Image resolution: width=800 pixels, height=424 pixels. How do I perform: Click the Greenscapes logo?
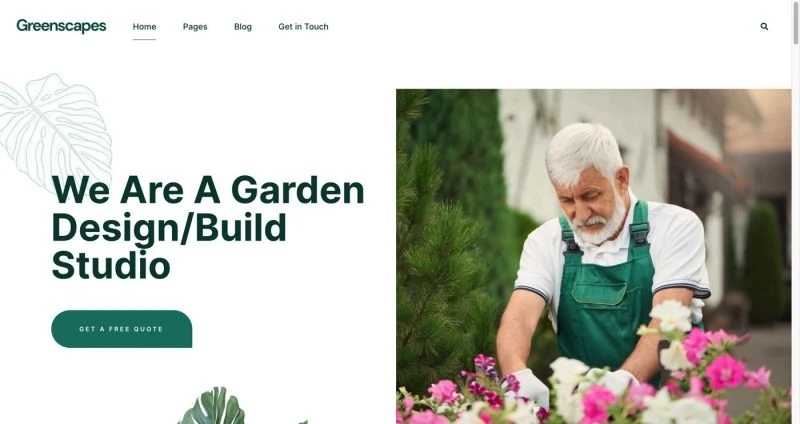tap(61, 26)
